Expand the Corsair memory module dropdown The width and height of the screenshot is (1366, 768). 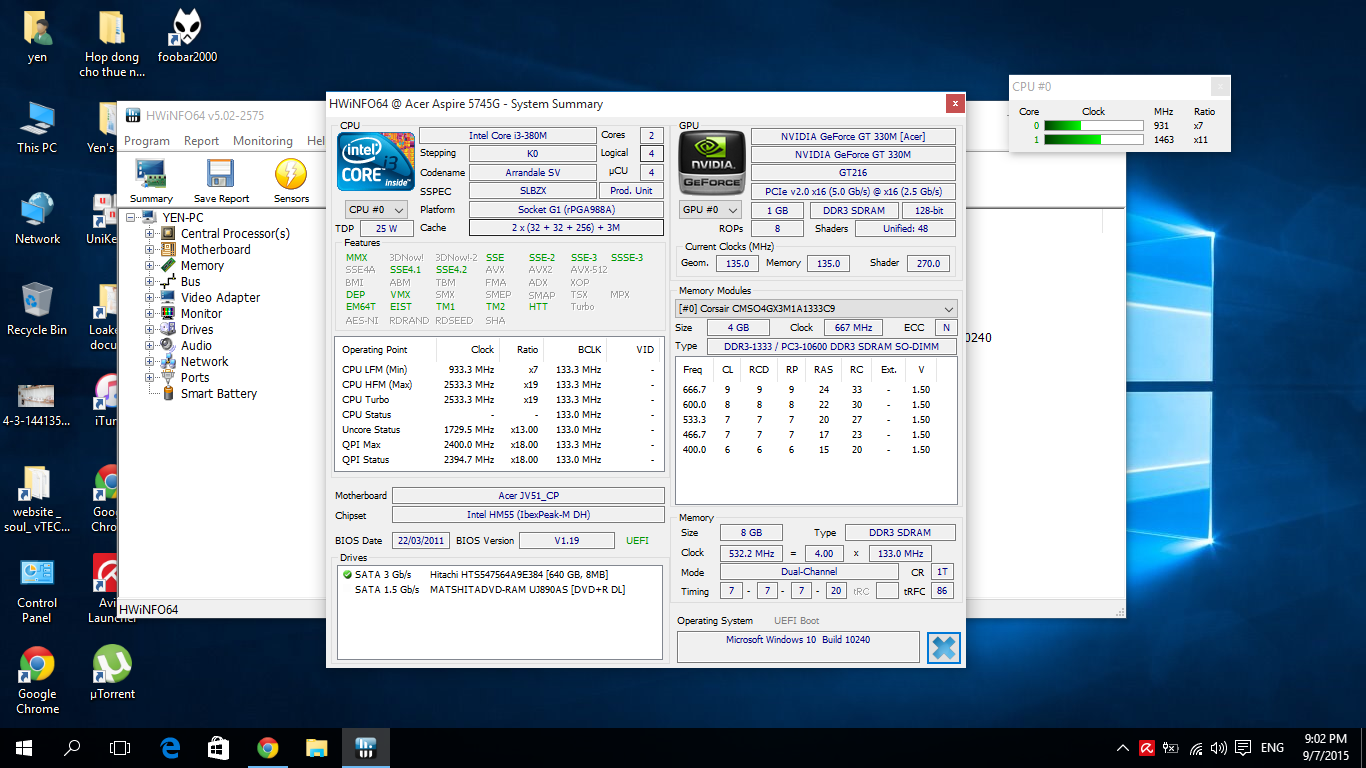(x=816, y=309)
